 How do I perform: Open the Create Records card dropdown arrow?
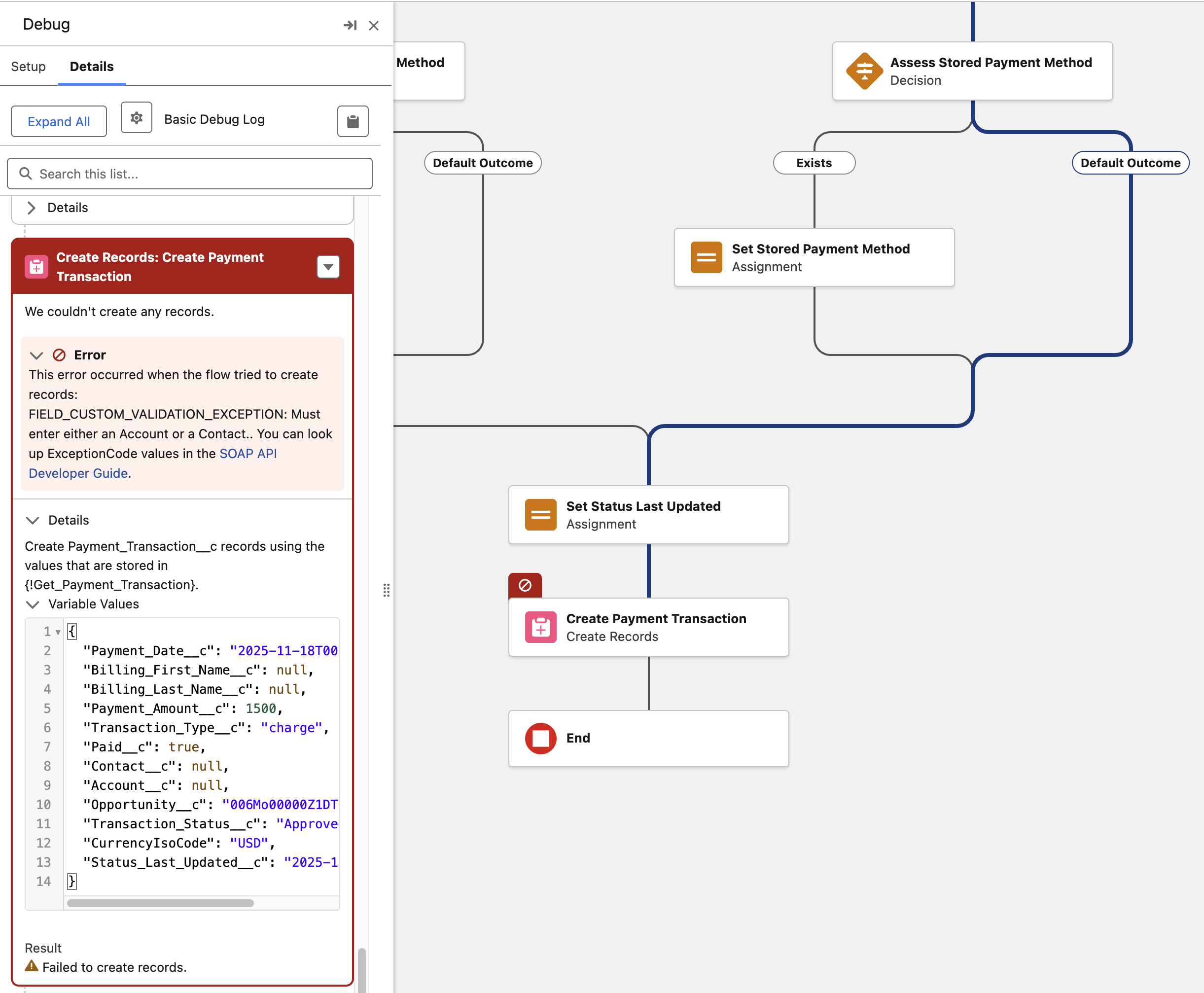click(328, 267)
